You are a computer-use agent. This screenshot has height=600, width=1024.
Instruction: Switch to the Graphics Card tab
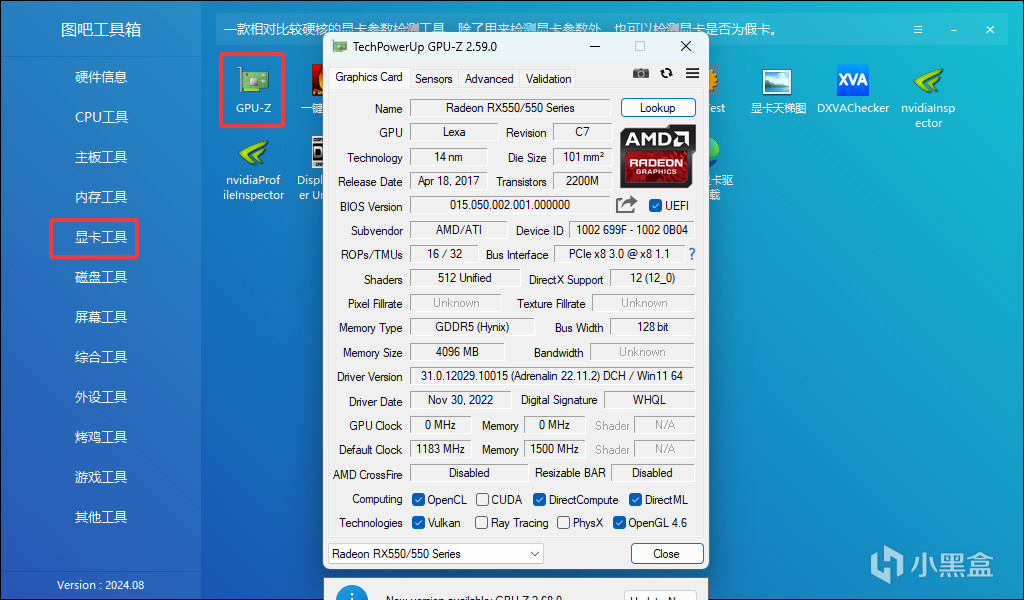click(x=369, y=77)
